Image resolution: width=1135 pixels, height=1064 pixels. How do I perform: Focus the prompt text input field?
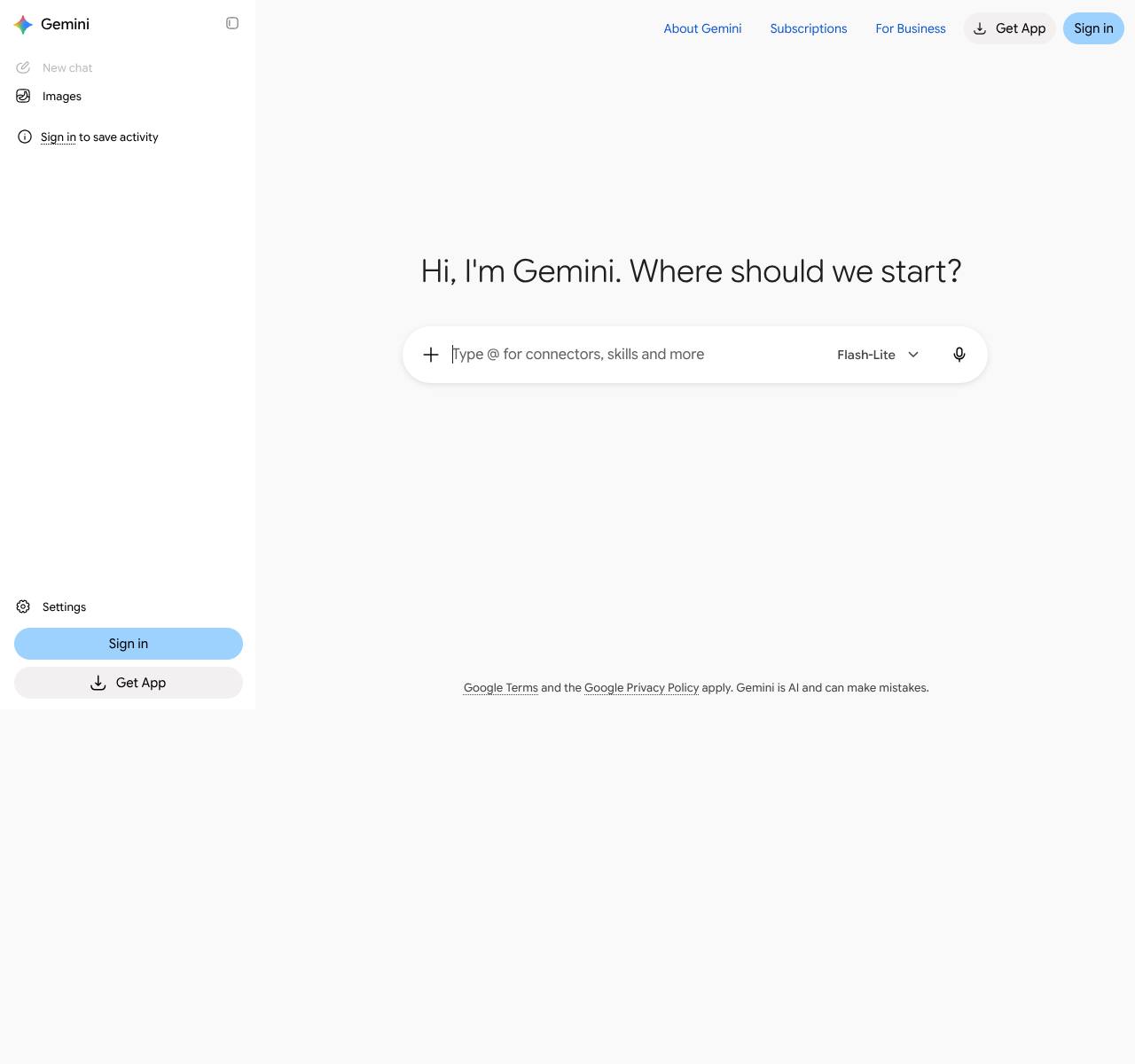[x=634, y=355]
